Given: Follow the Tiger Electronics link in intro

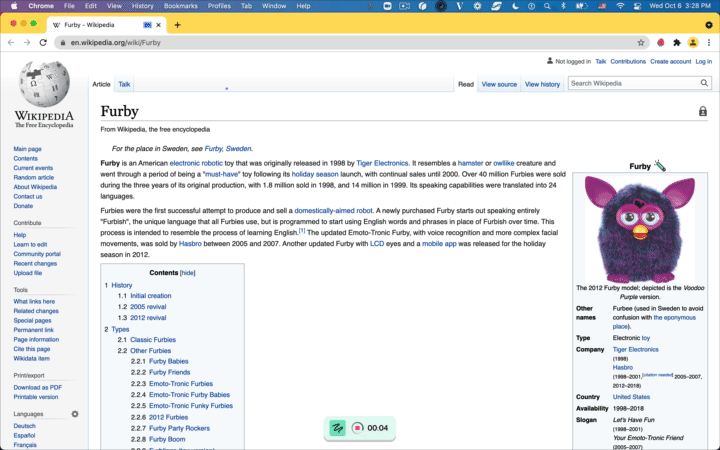Looking at the screenshot, I should 385,162.
